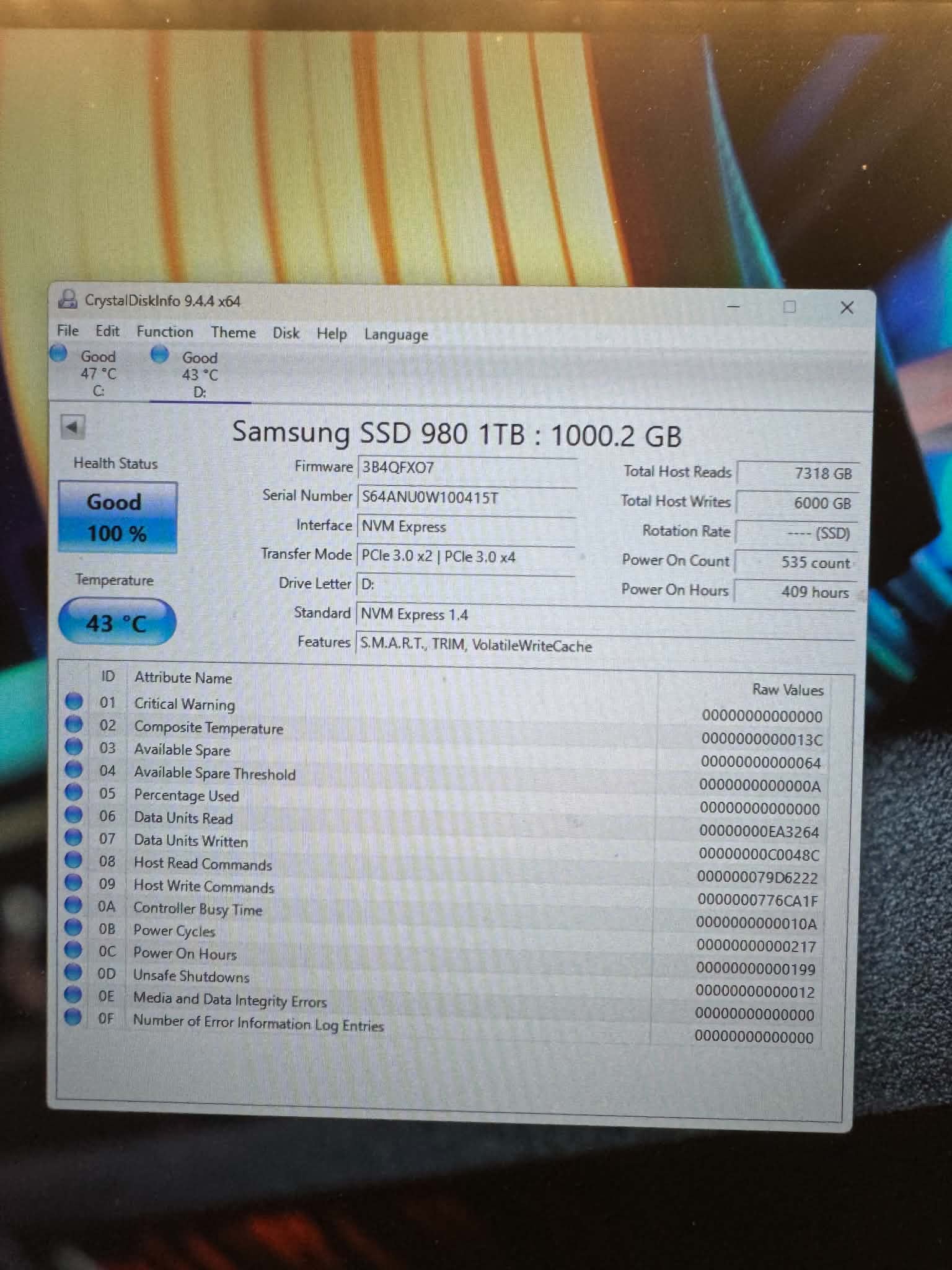Select the Data Units Written attribute name
The width and height of the screenshot is (952, 1270).
pos(190,841)
